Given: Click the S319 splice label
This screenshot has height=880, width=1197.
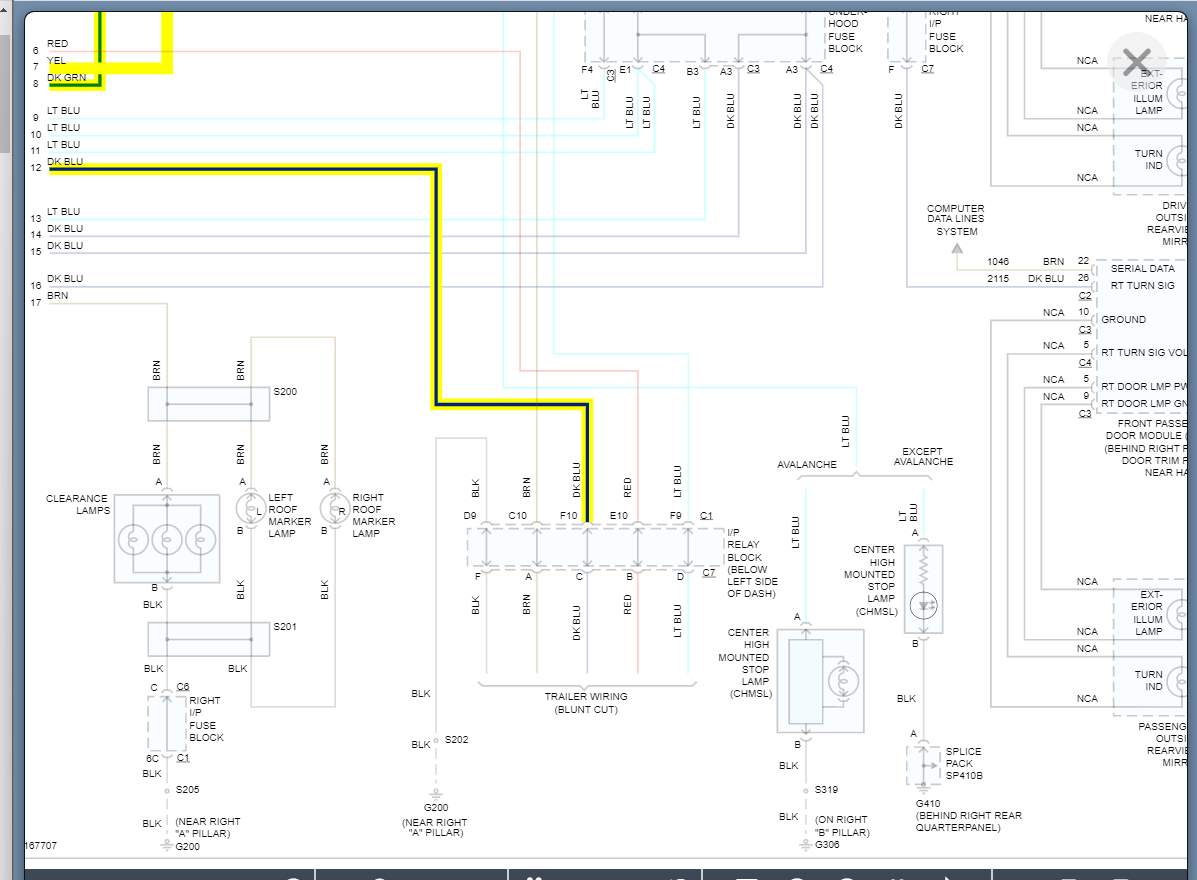Looking at the screenshot, I should click(826, 789).
